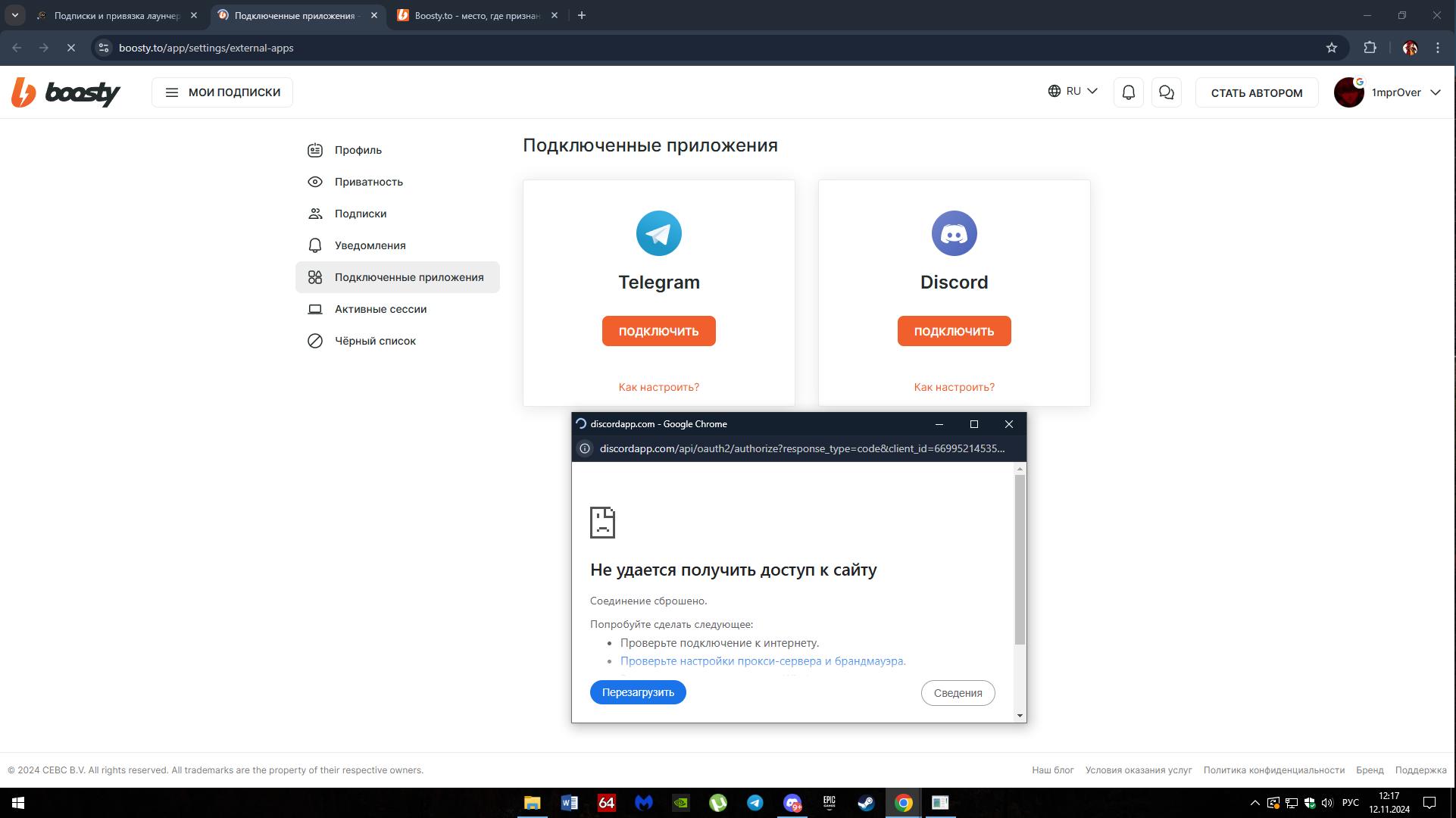The height and width of the screenshot is (818, 1456).
Task: Click the Boosty logo
Action: [x=66, y=92]
